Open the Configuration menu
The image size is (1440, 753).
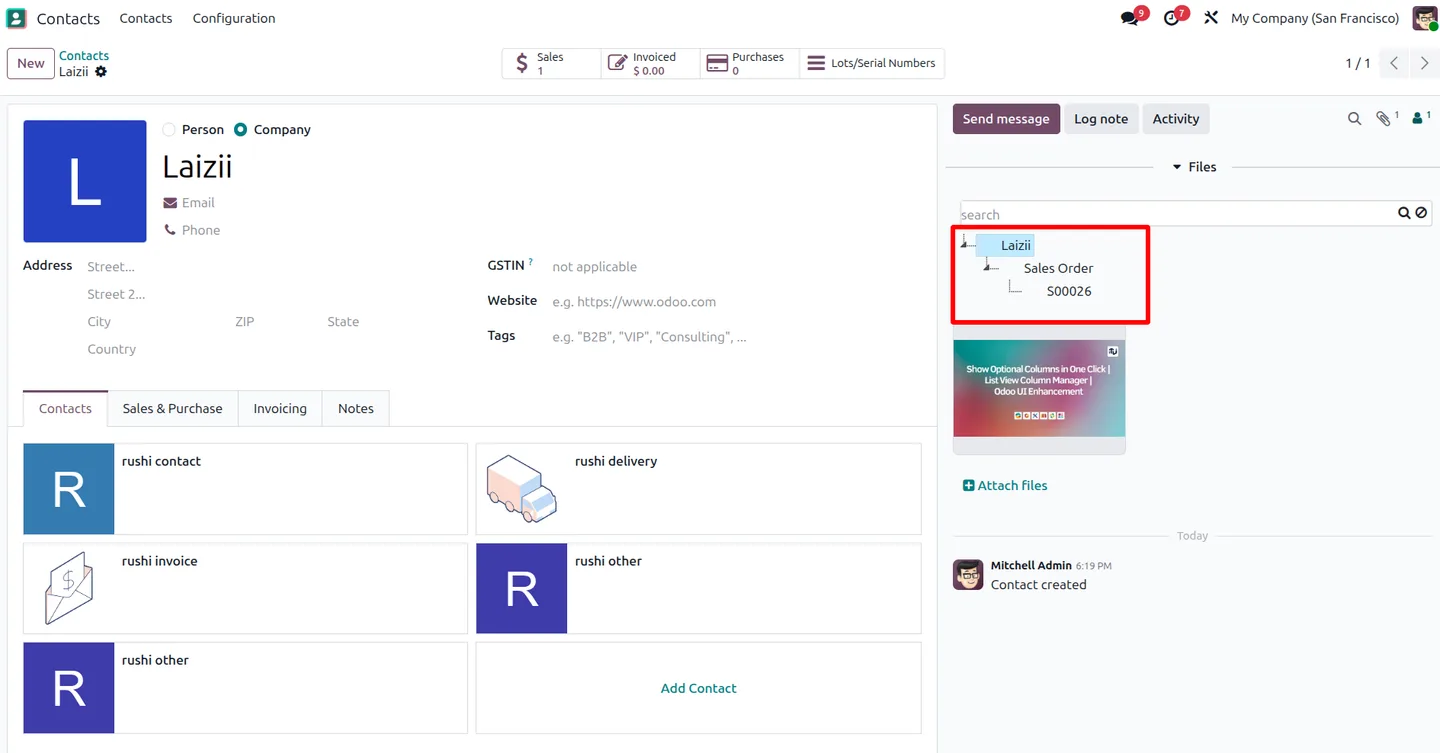[x=234, y=18]
